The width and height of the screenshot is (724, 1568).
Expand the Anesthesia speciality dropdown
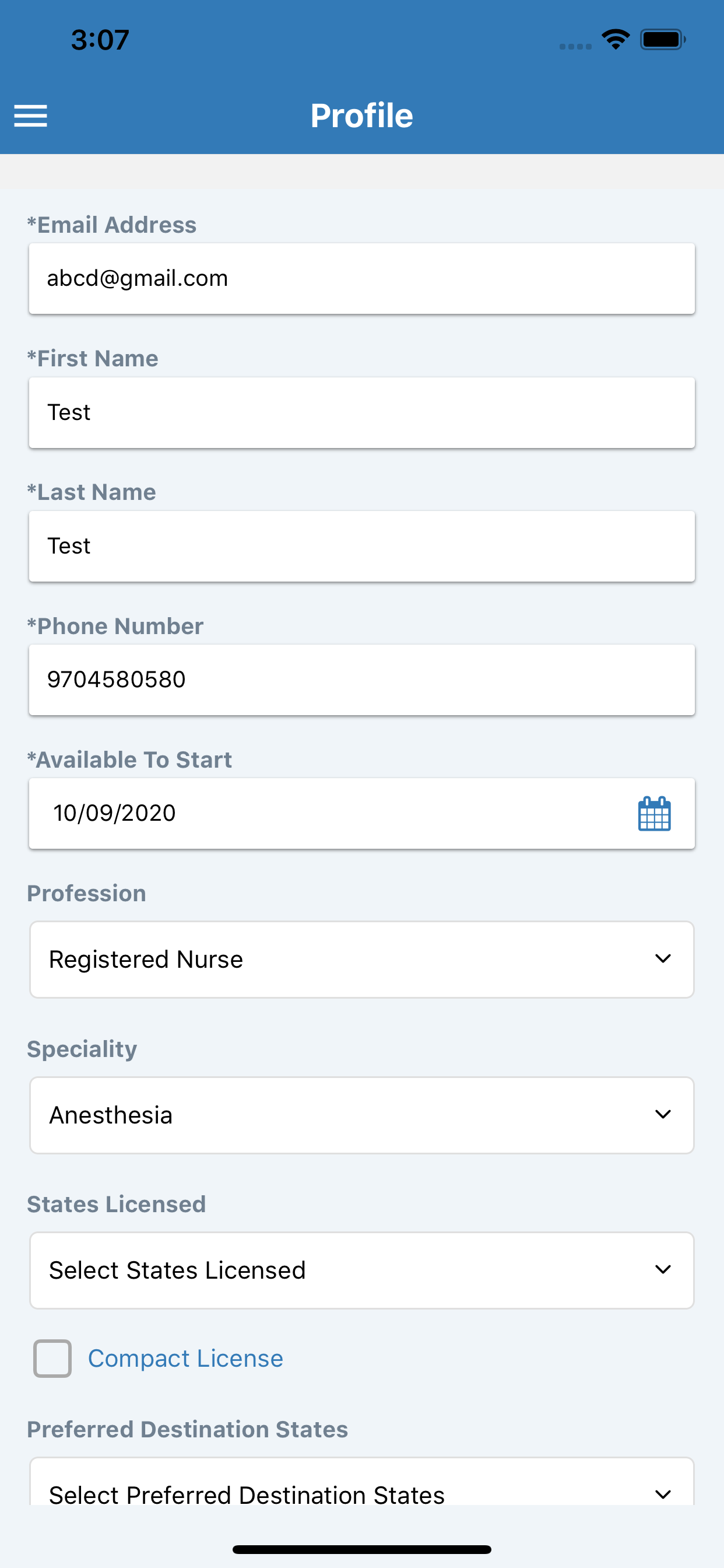tap(362, 1115)
